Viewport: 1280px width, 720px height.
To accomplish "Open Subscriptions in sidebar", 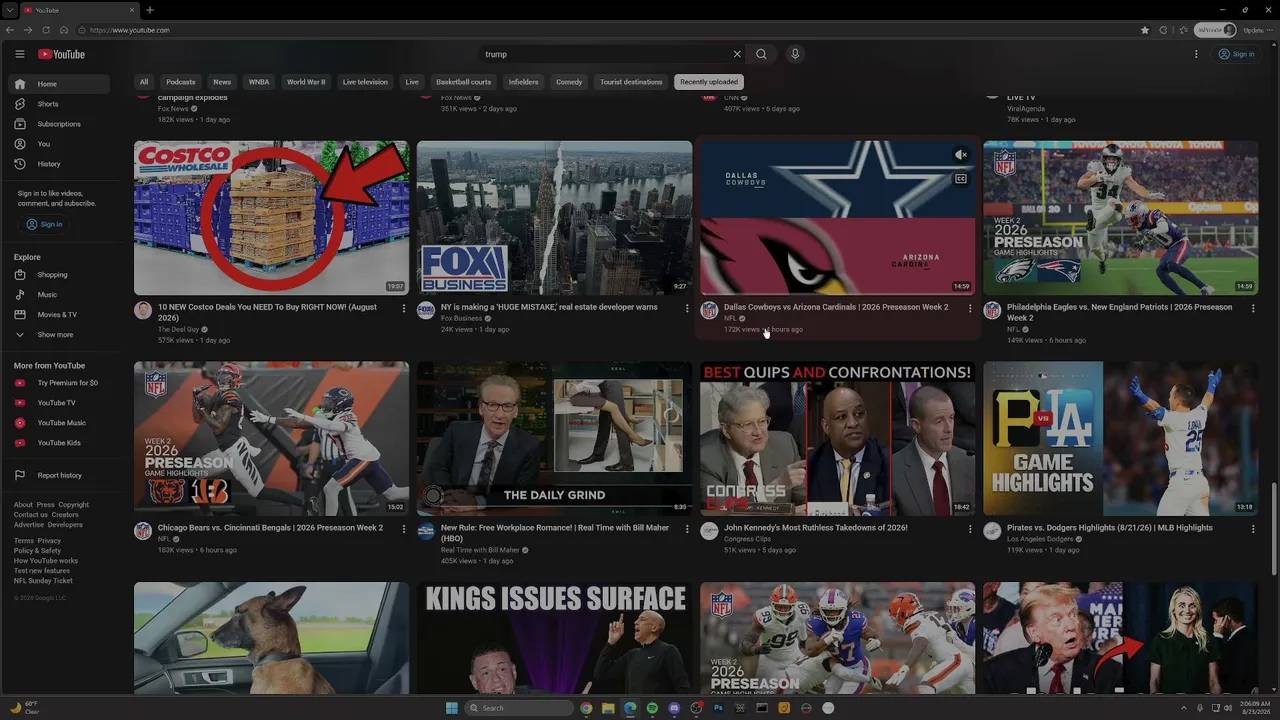I will (60, 124).
